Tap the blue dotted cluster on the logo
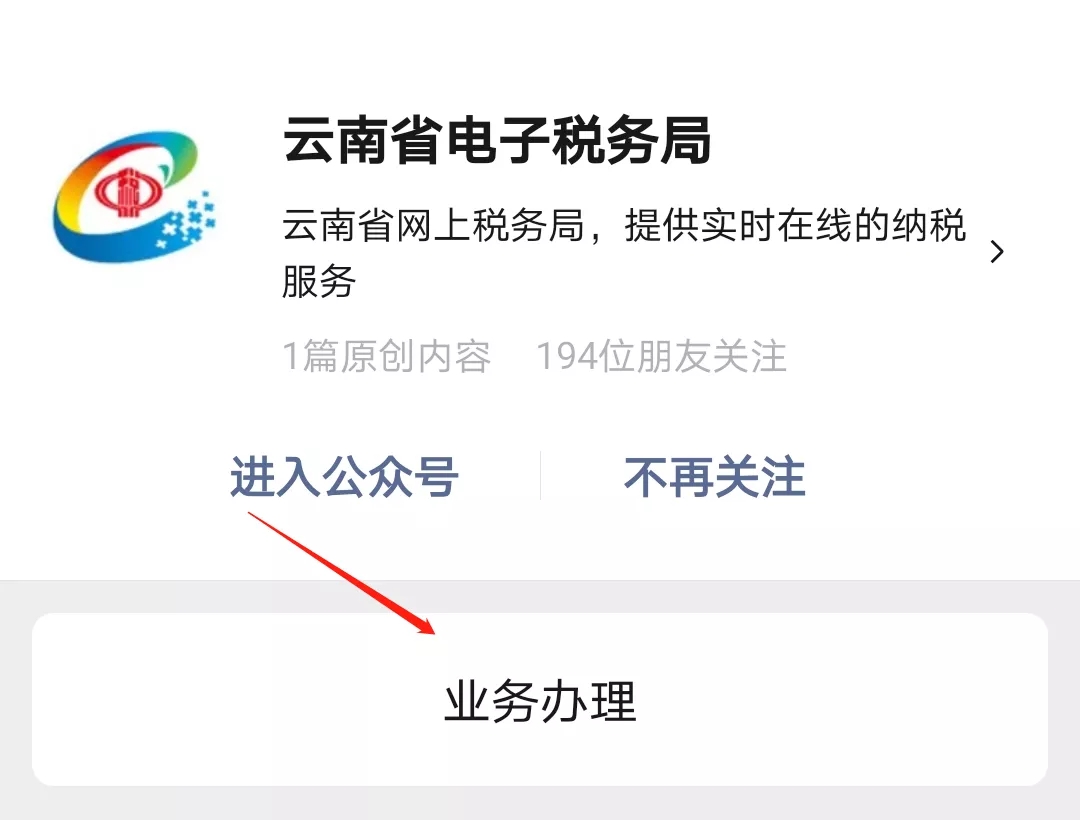The image size is (1080, 820). coord(187,220)
